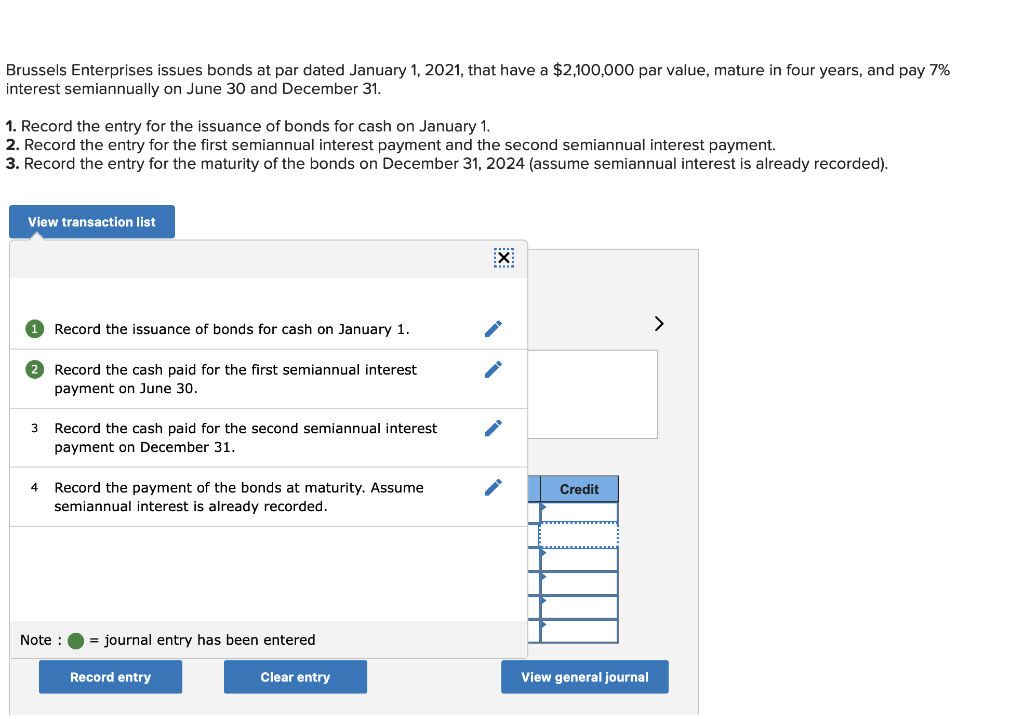
Task: Click the last Credit input cell
Action: coord(579,631)
